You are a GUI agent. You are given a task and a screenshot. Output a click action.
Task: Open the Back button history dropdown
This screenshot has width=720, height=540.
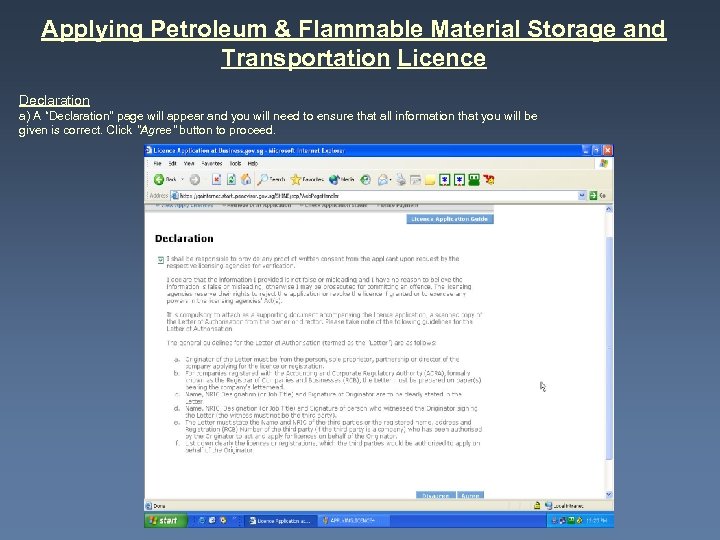[182, 180]
